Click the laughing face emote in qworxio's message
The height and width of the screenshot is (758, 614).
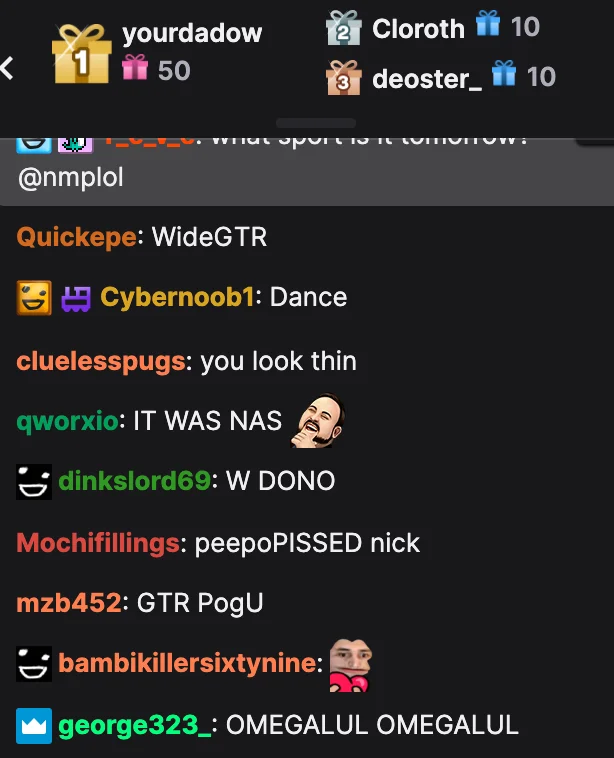318,421
